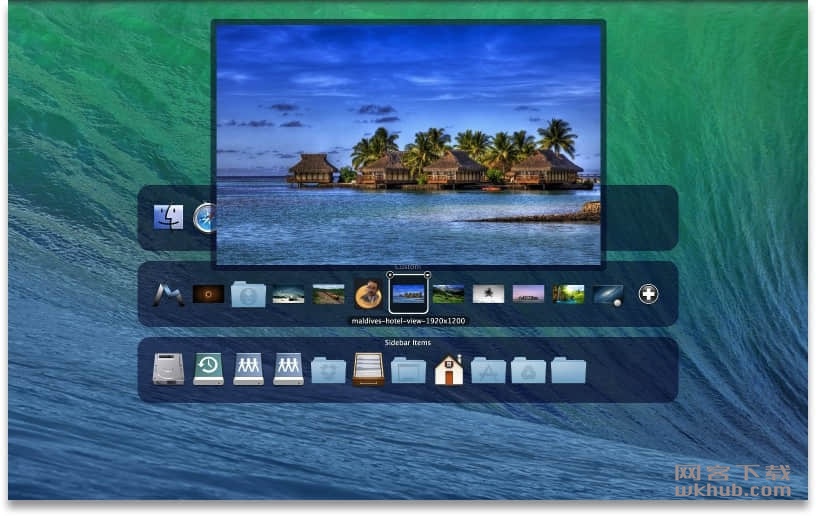816x516 pixels.
Task: Open the Applications folder icon
Action: click(x=488, y=370)
